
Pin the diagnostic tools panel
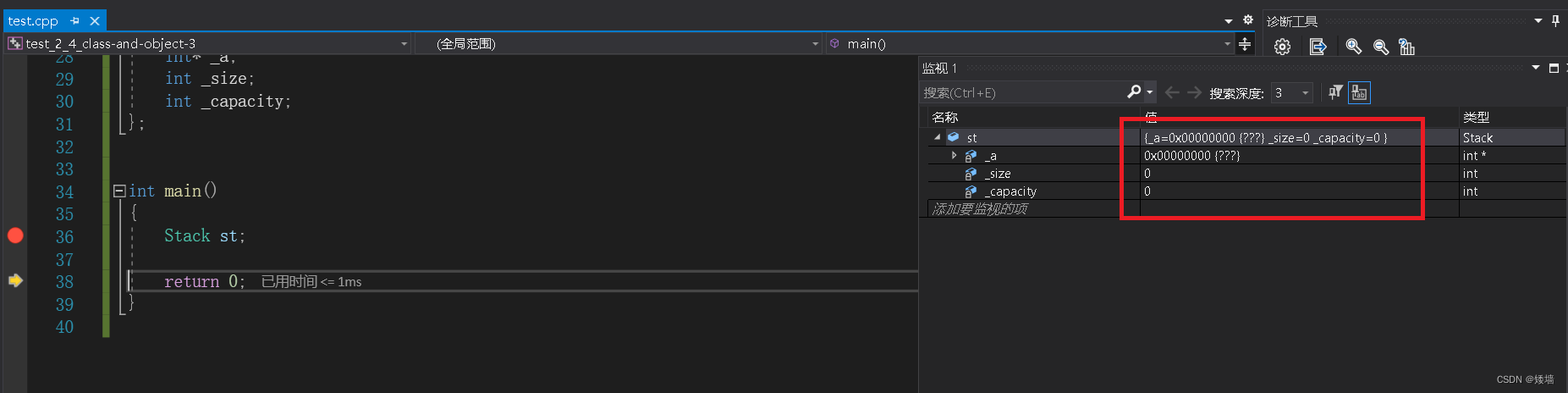pos(1555,20)
